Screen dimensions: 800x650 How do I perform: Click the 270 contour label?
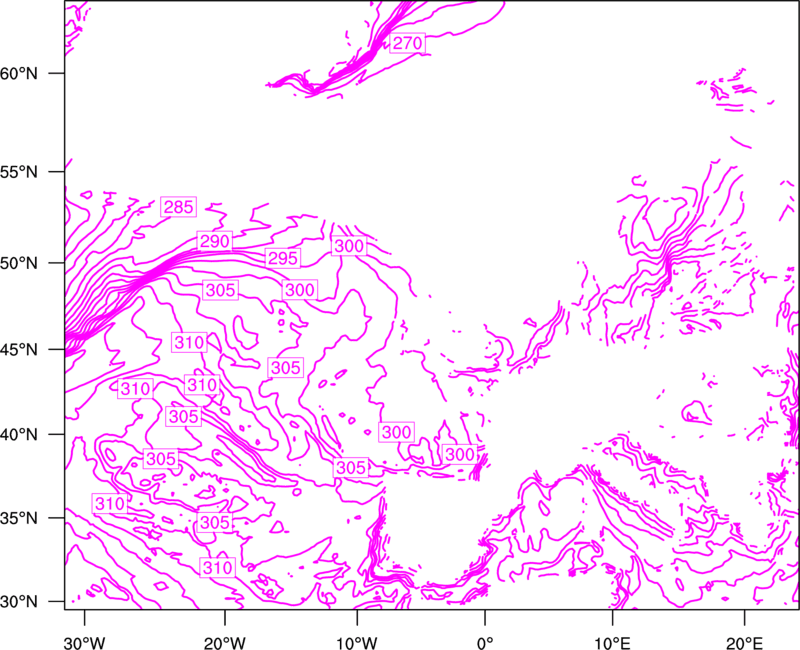tap(408, 43)
